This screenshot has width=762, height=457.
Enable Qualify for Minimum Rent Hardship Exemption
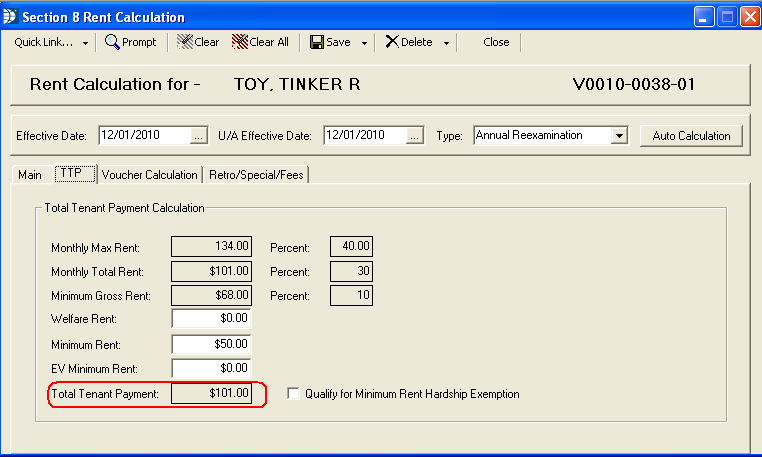tap(293, 393)
